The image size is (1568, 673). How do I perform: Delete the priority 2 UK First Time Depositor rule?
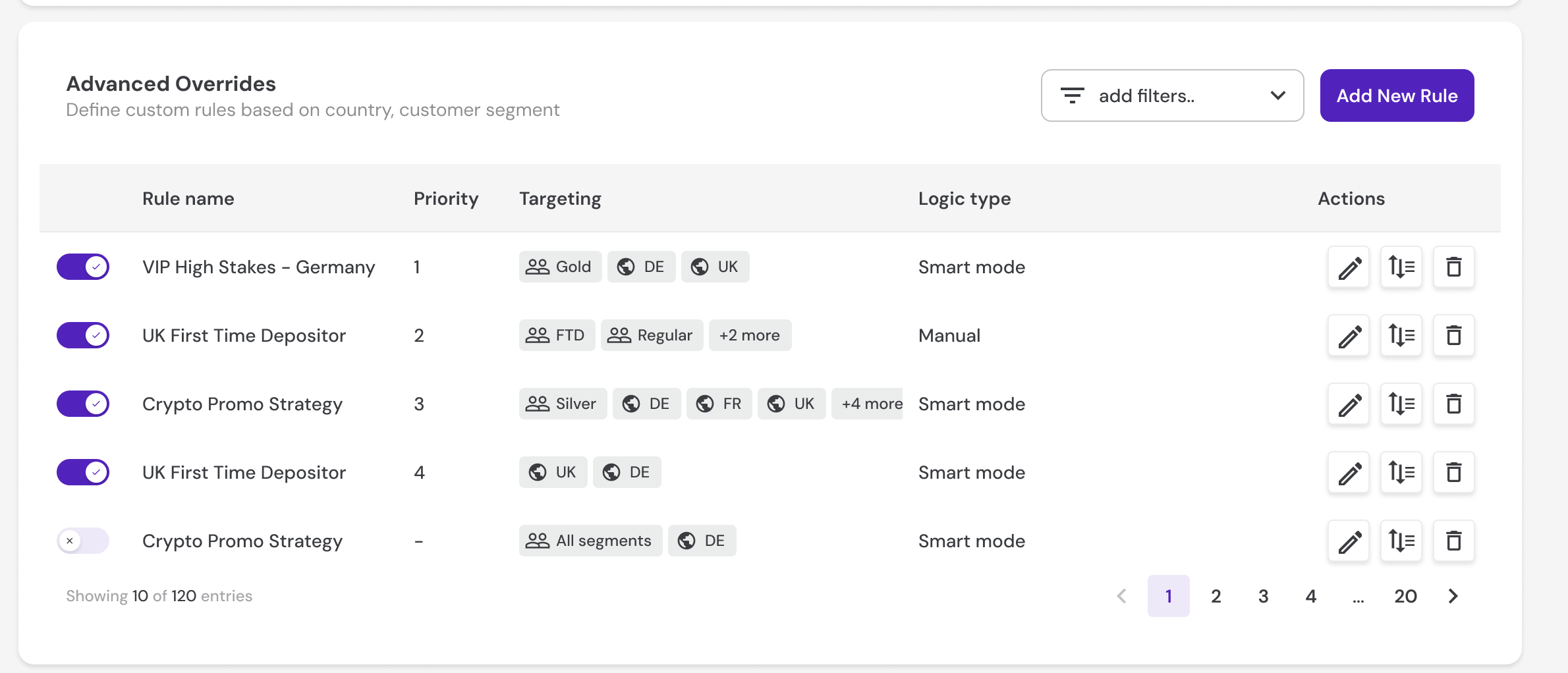pos(1454,335)
